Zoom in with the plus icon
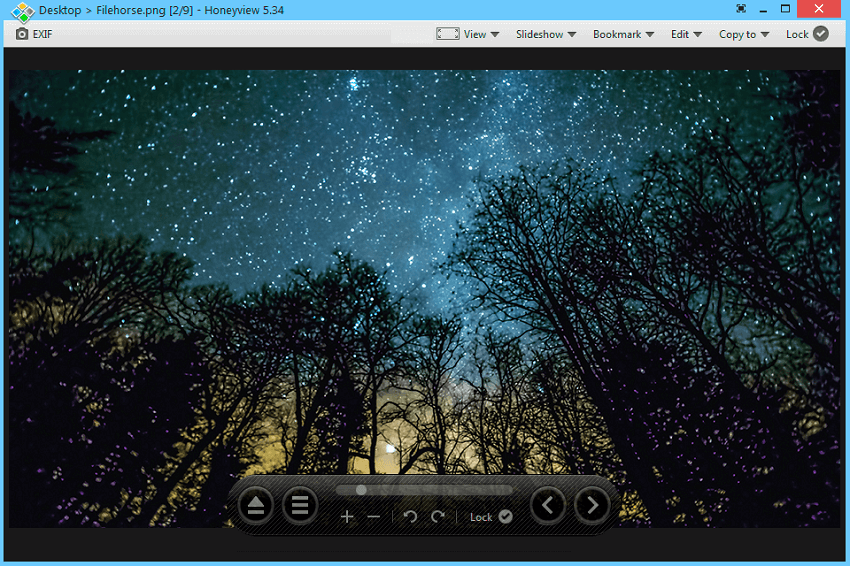The width and height of the screenshot is (850, 566). 347,517
